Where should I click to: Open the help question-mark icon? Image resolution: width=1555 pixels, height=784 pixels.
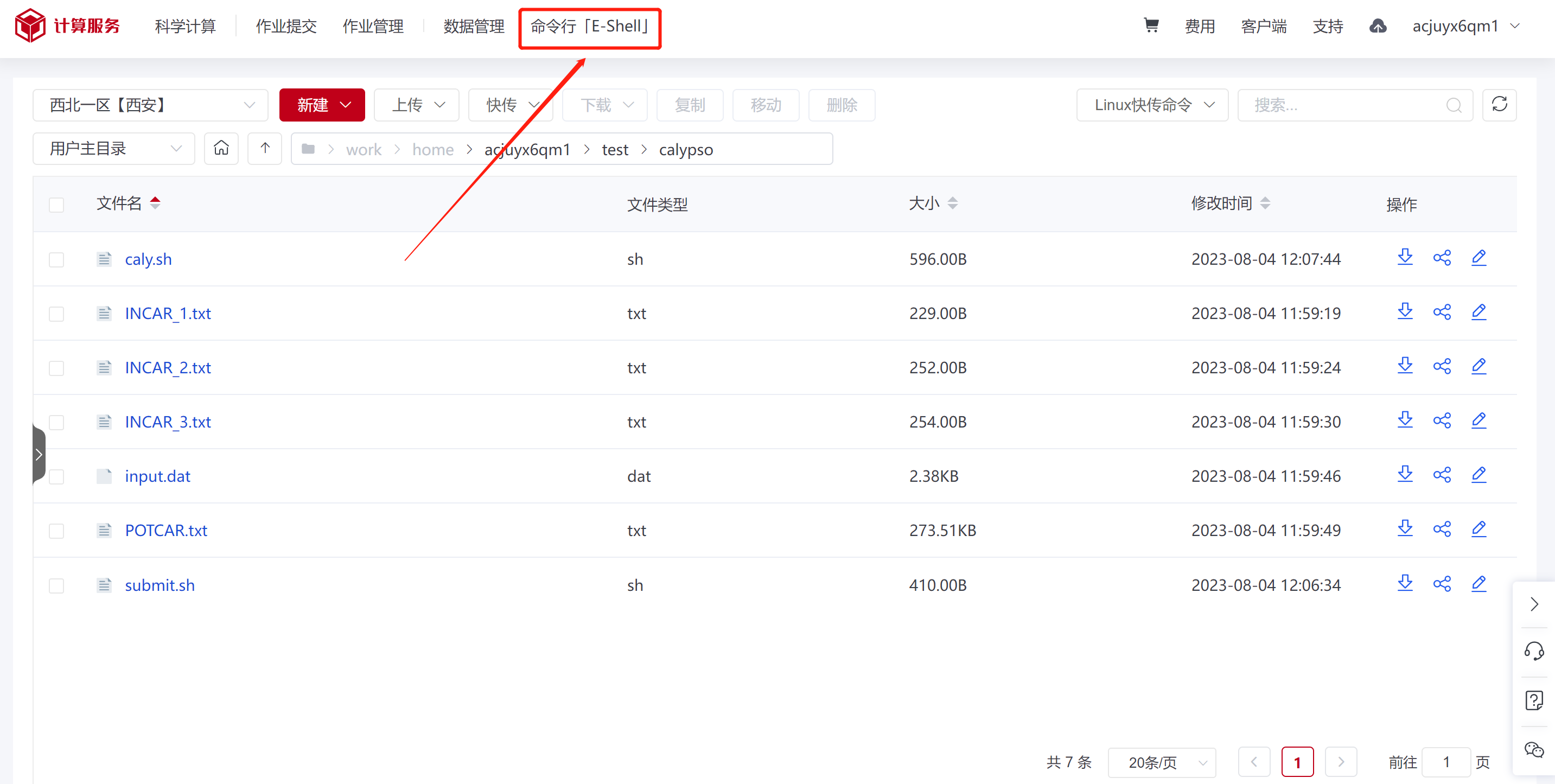pyautogui.click(x=1533, y=700)
